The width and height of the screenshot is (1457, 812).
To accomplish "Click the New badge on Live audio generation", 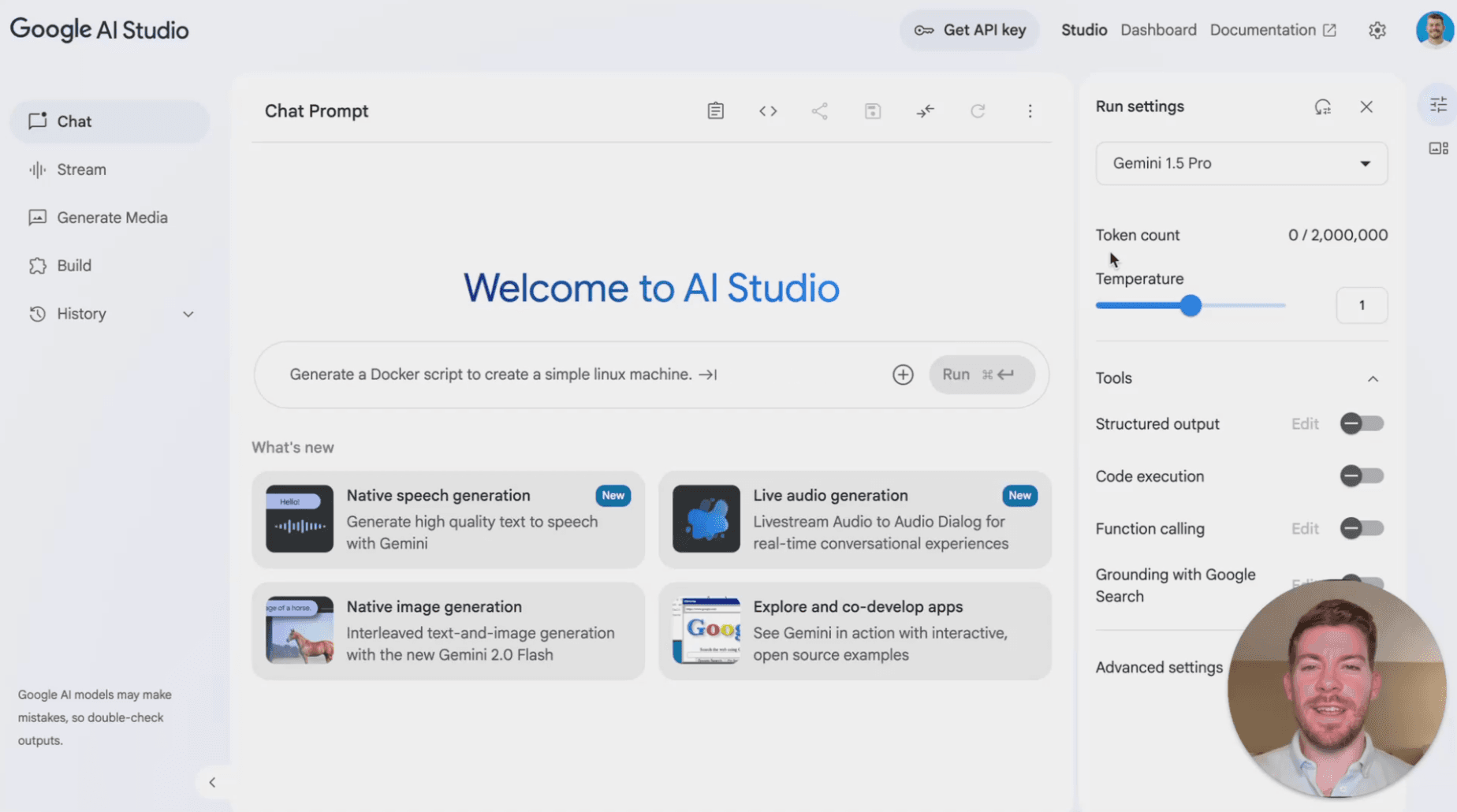I will click(x=1019, y=495).
